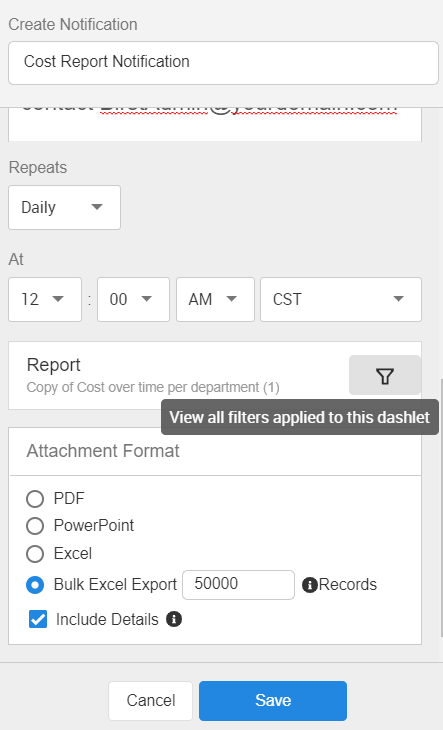Screen dimensions: 443x730
Task: Choose the Excel attachment format
Action: [35, 554]
